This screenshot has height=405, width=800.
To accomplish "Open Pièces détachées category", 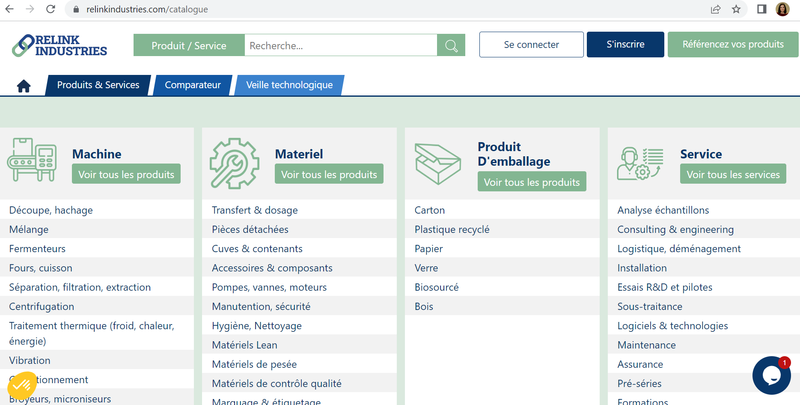I will pyautogui.click(x=250, y=230).
